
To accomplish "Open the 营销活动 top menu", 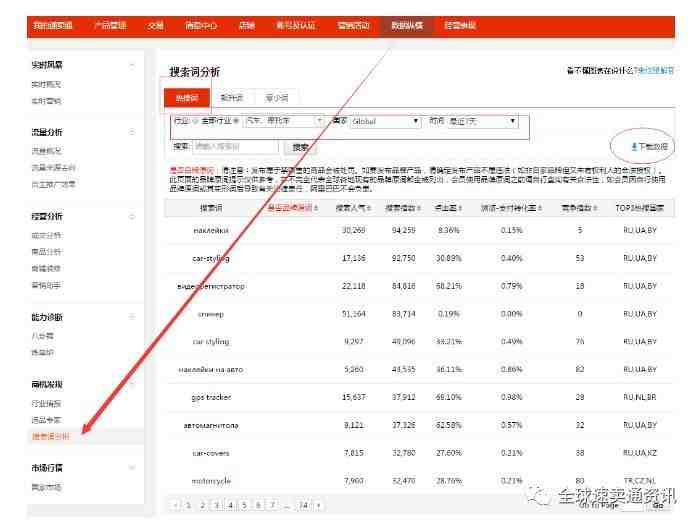I will point(354,25).
